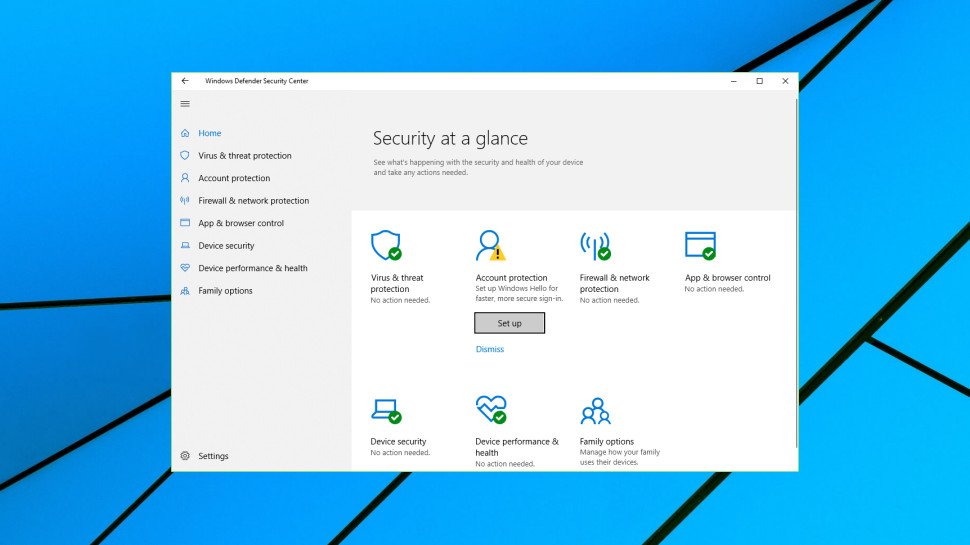Click the Device security tile title
970x545 pixels.
[x=398, y=442]
